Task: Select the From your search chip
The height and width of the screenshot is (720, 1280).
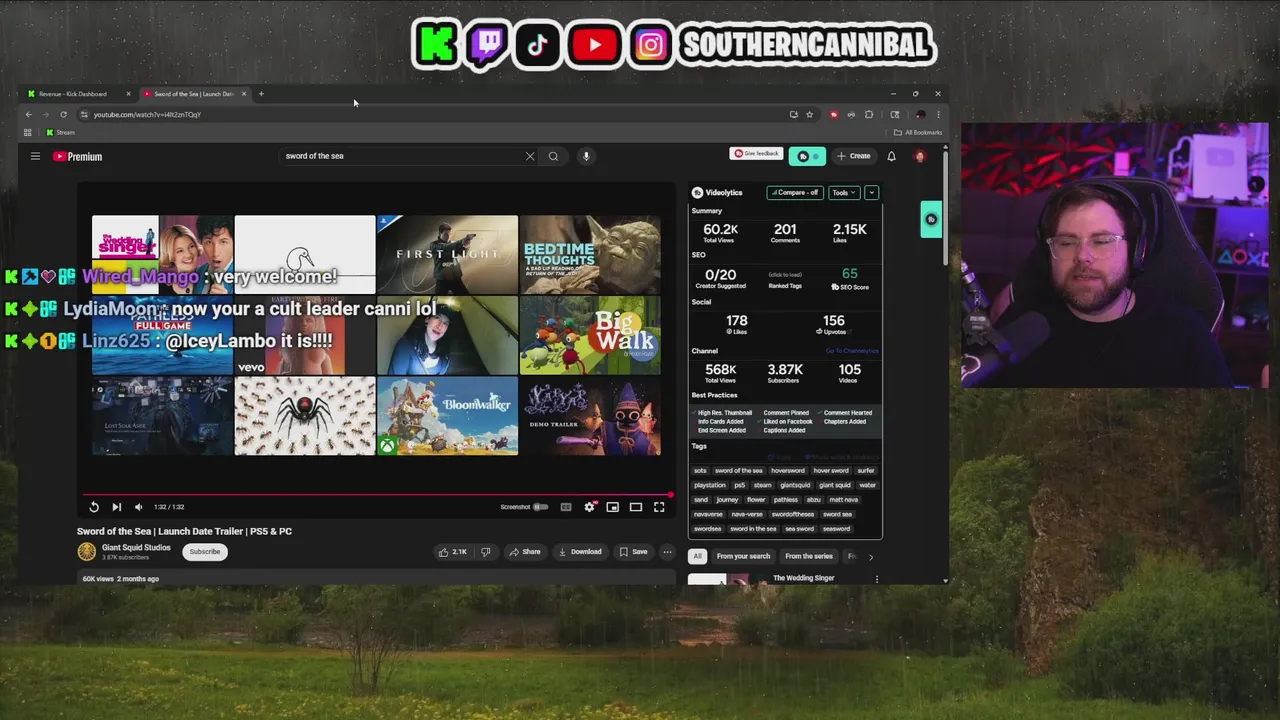Action: [744, 556]
